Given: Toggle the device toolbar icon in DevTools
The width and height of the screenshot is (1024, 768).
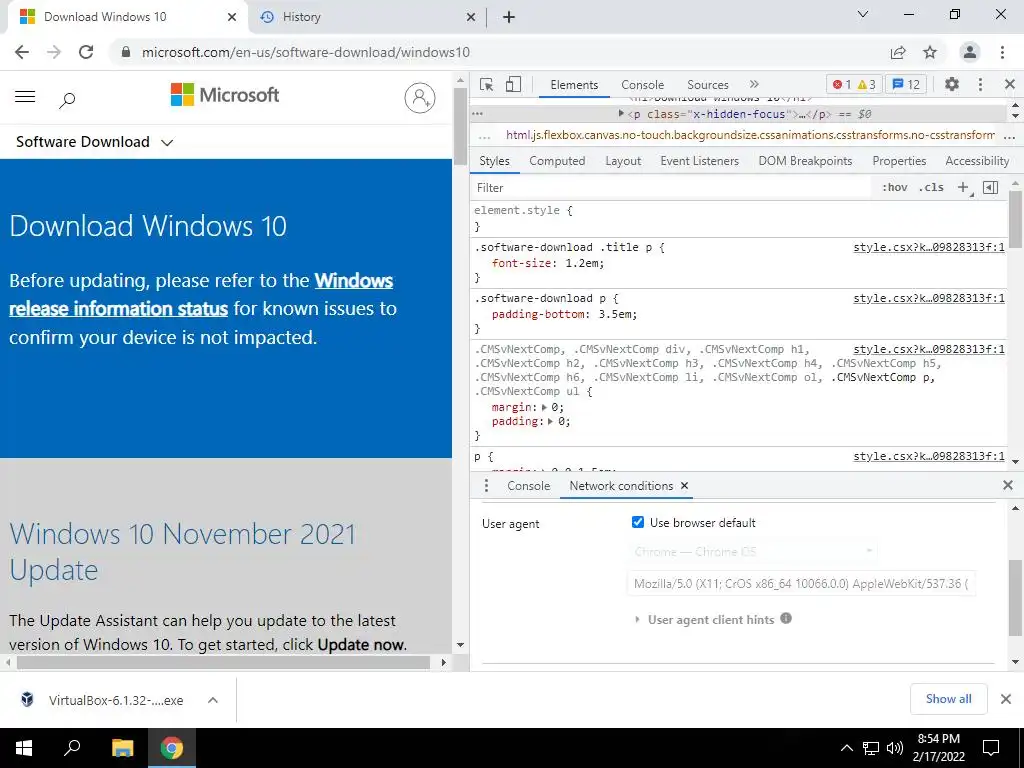Looking at the screenshot, I should point(513,84).
